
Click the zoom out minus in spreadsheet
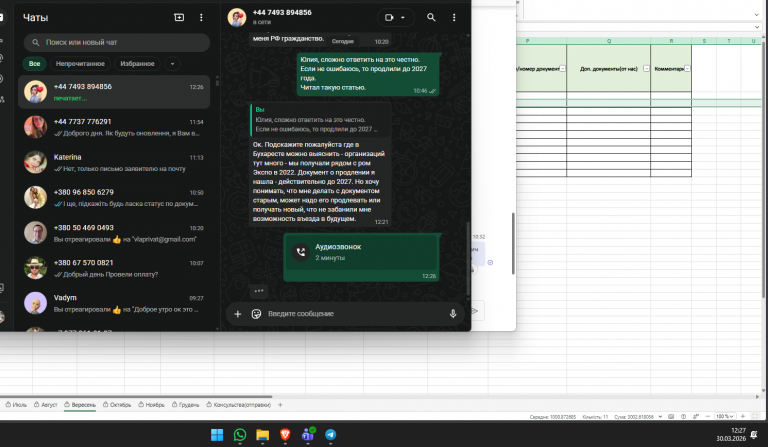708,417
